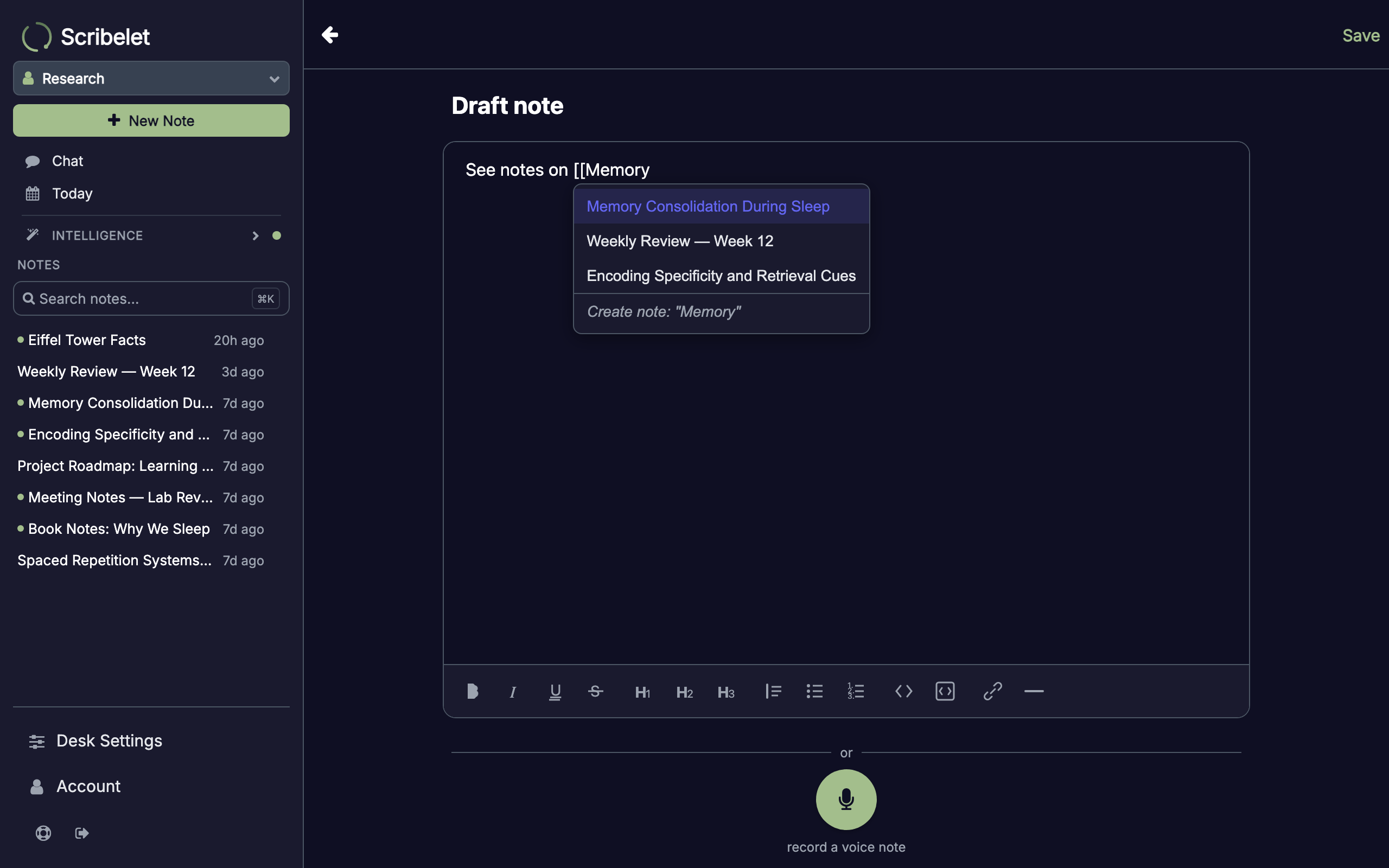Open the help lifebuoy icon
This screenshot has height=868, width=1389.
pos(43,833)
